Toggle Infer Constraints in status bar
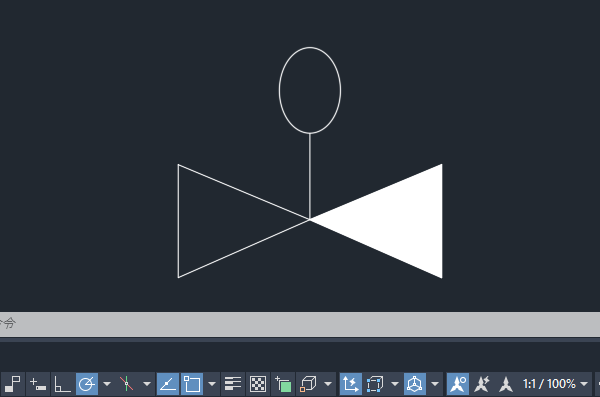The image size is (600, 397). pyautogui.click(x=13, y=384)
